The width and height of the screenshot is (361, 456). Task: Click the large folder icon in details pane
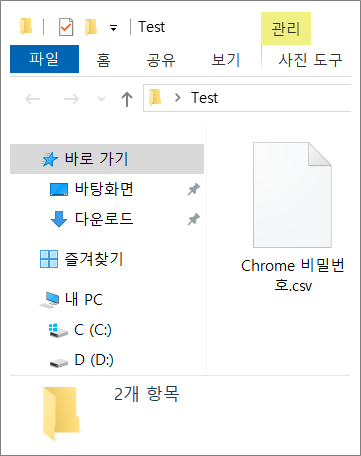click(61, 413)
